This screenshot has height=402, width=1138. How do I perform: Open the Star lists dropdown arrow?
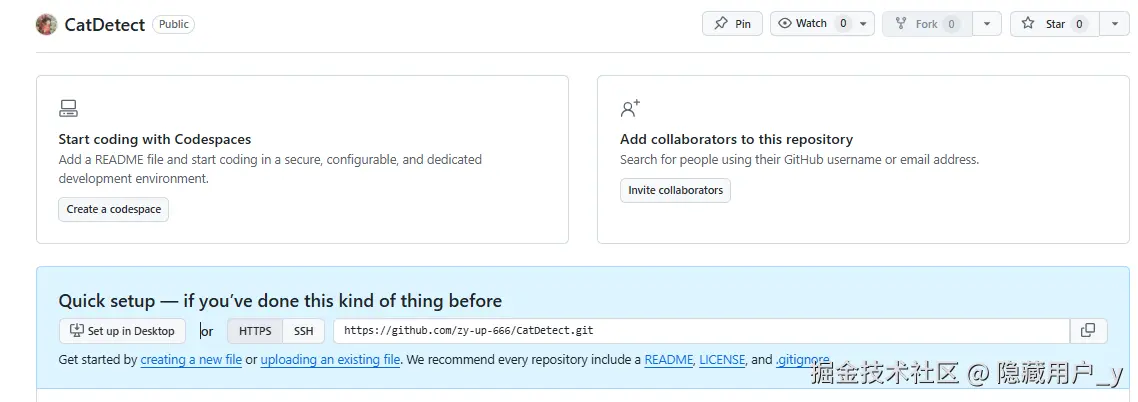[1115, 24]
